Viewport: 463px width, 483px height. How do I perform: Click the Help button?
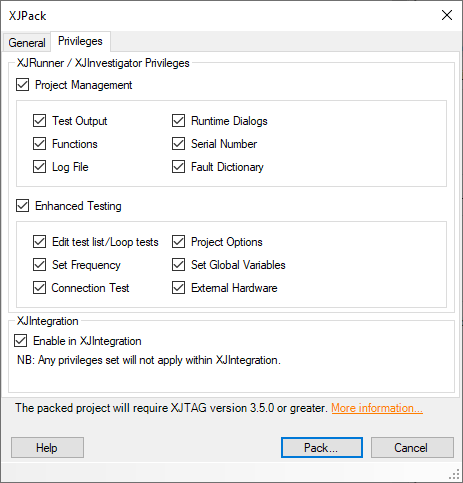(x=47, y=448)
